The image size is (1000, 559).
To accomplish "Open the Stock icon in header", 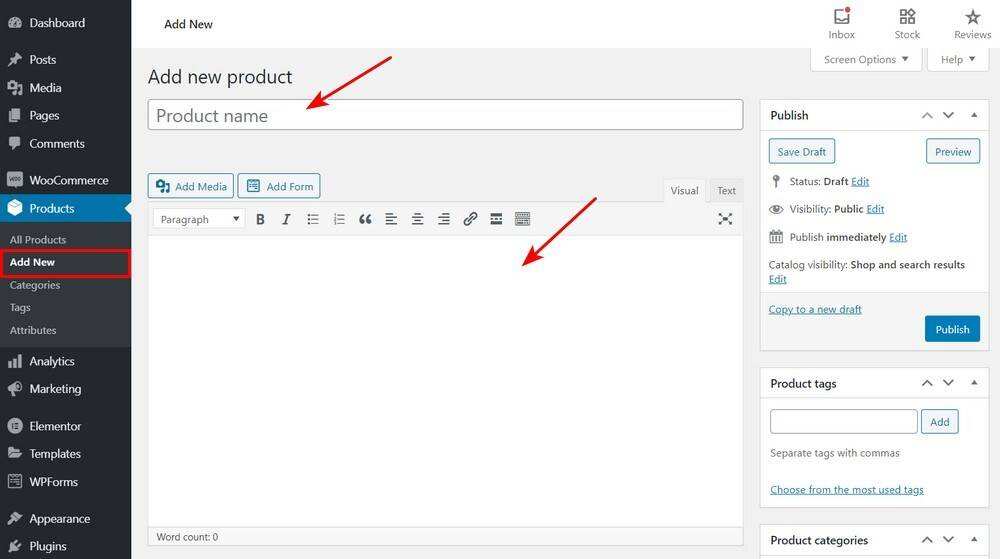I will click(x=907, y=23).
